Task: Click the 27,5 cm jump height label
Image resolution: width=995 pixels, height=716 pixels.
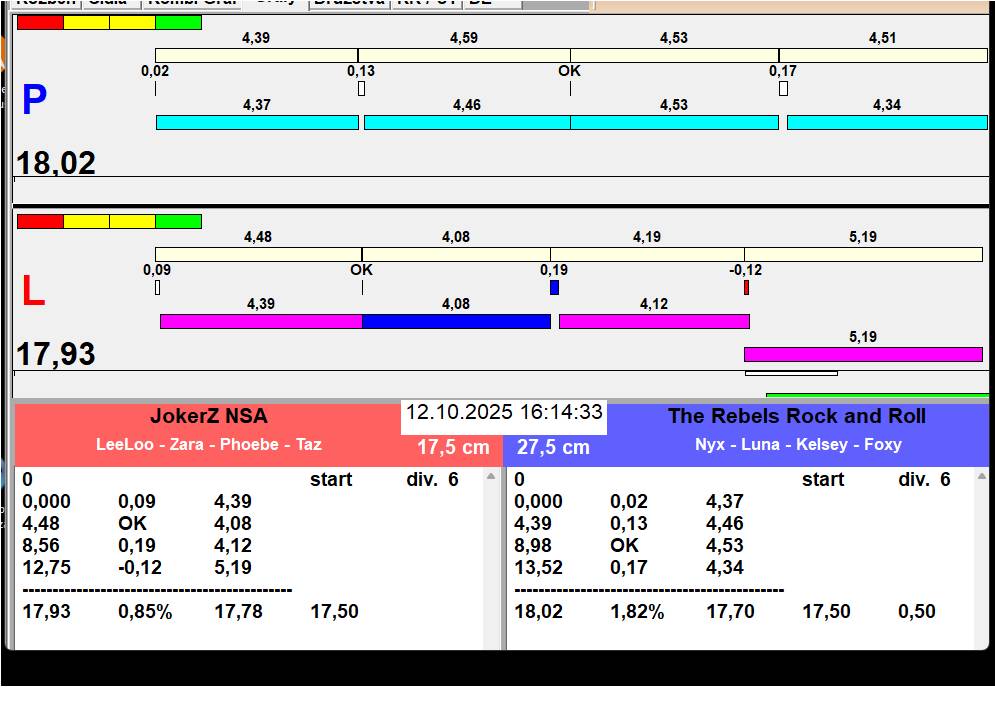Action: point(553,448)
